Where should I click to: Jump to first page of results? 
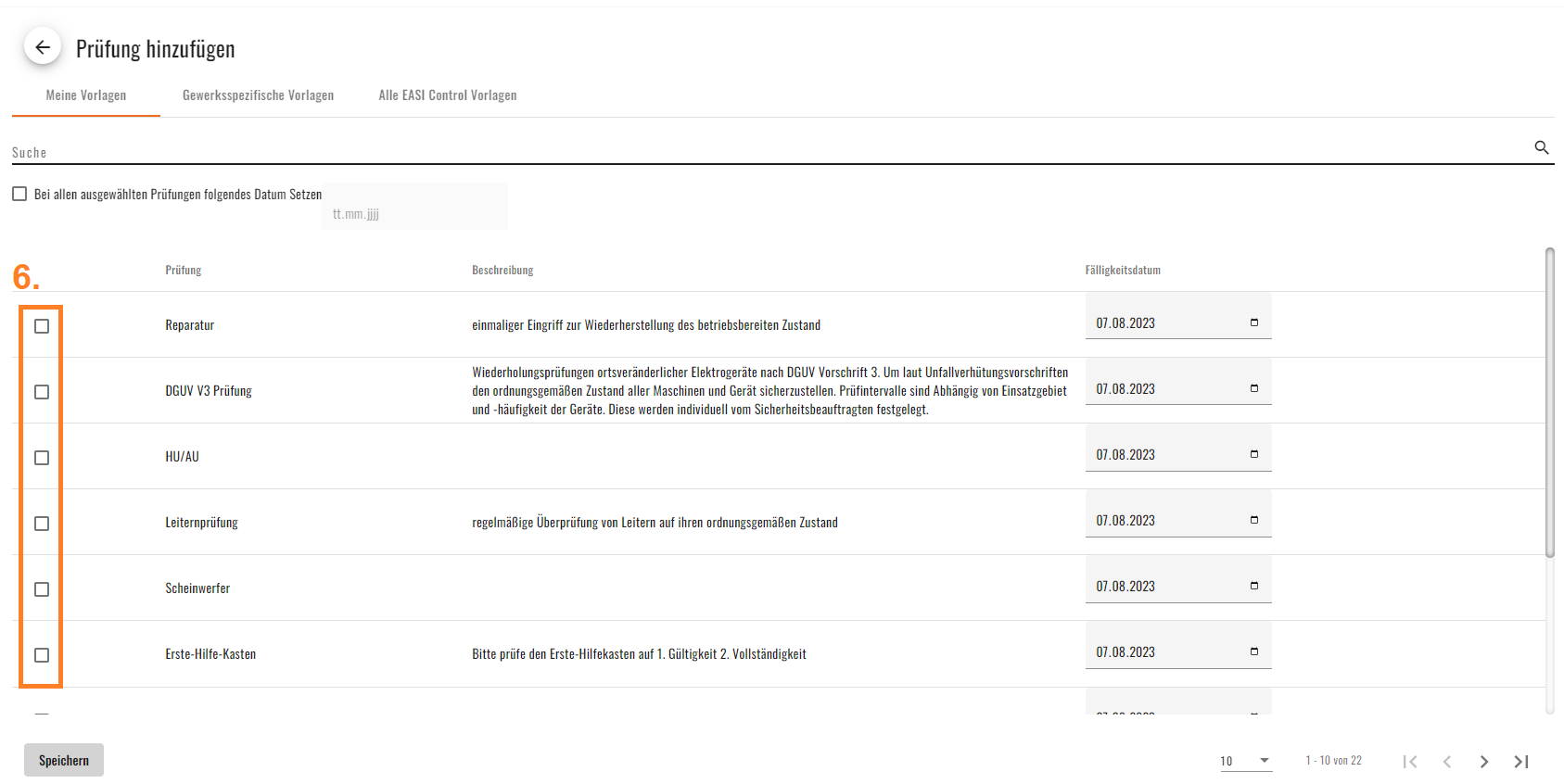pyautogui.click(x=1410, y=762)
